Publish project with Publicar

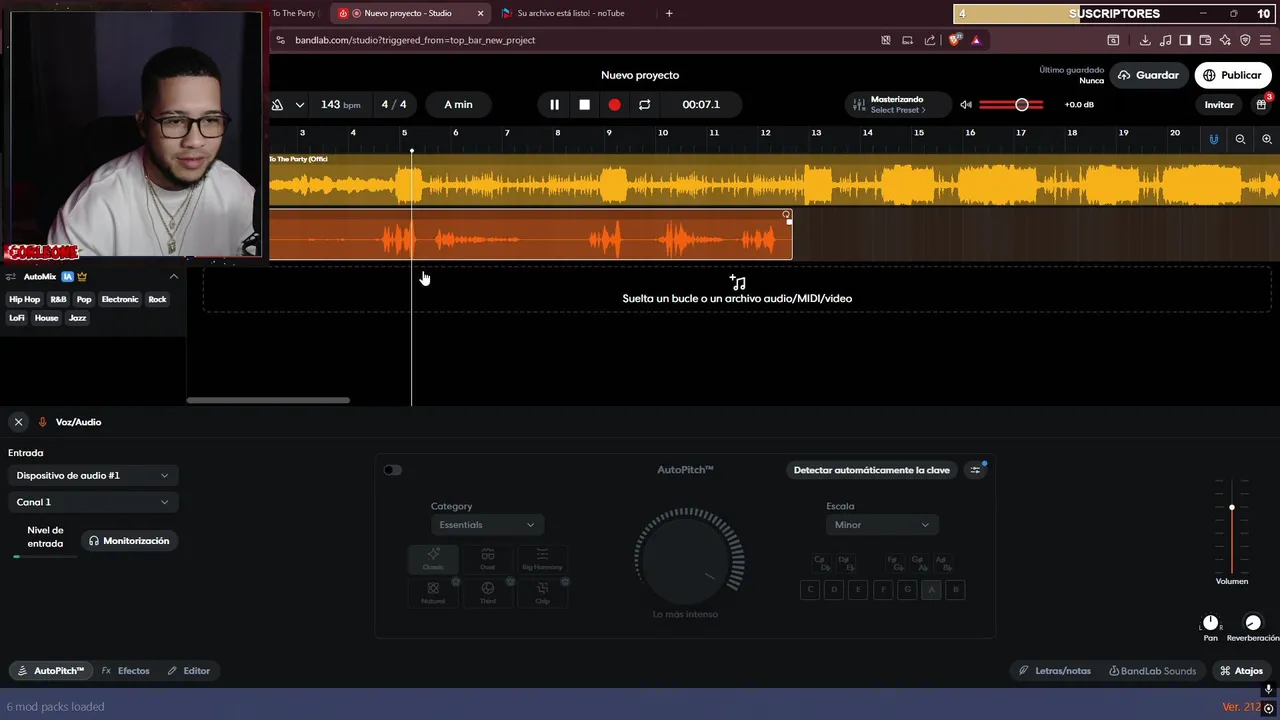(1232, 75)
